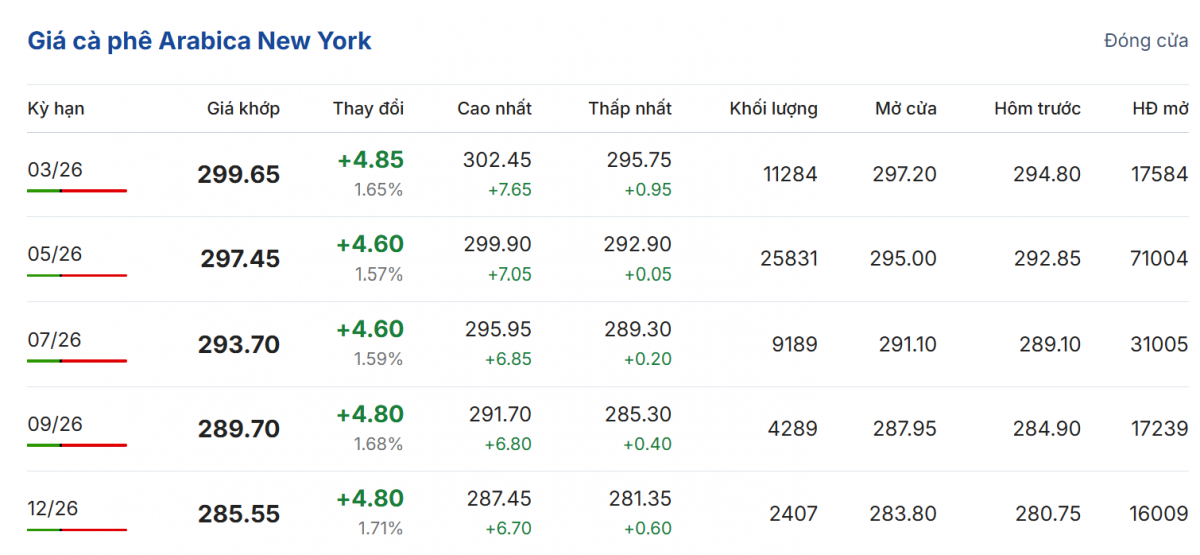The image size is (1200, 555).
Task: Select the 12/26 contract term
Action: pos(55,509)
